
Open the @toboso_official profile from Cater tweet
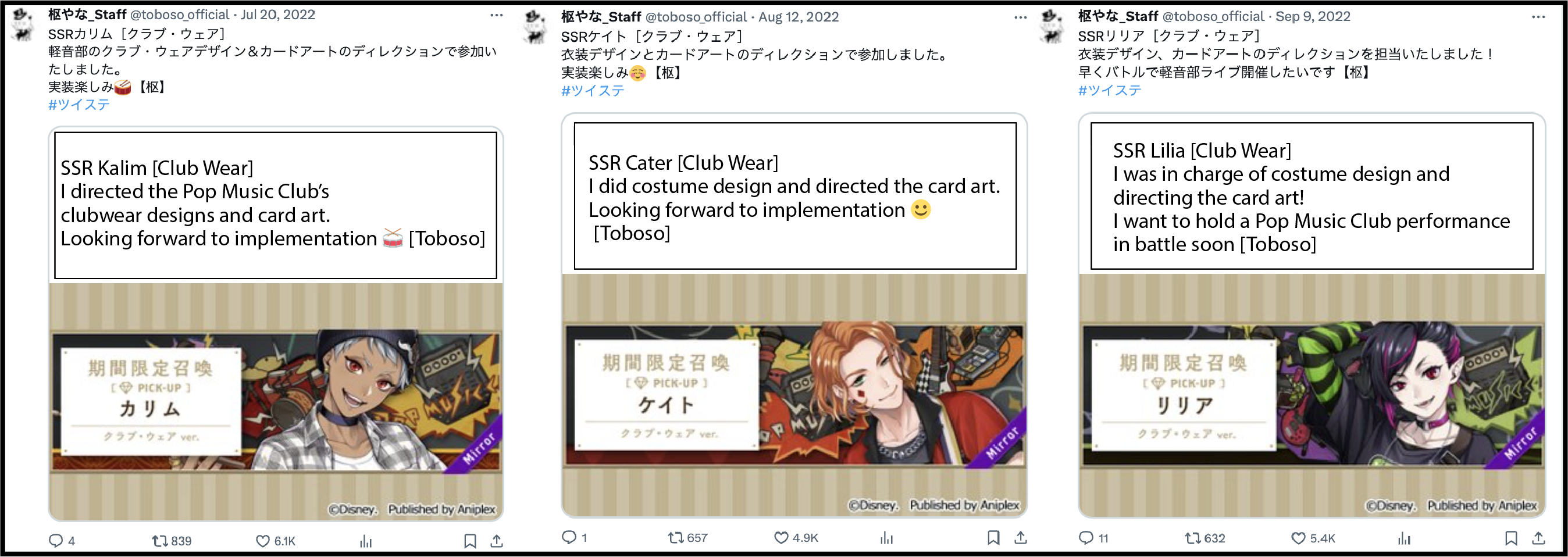696,17
